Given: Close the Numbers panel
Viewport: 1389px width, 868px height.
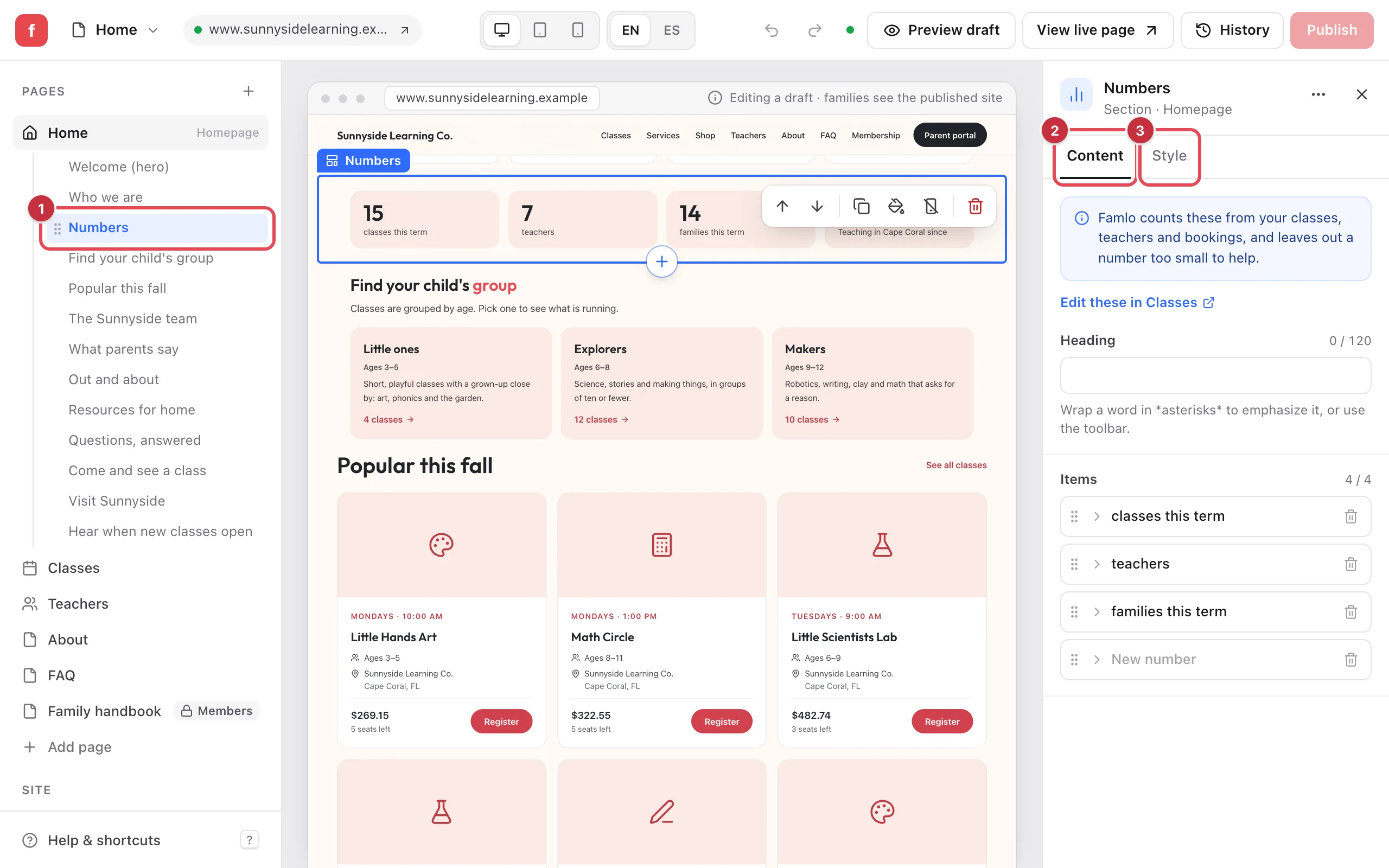Looking at the screenshot, I should [x=1361, y=95].
